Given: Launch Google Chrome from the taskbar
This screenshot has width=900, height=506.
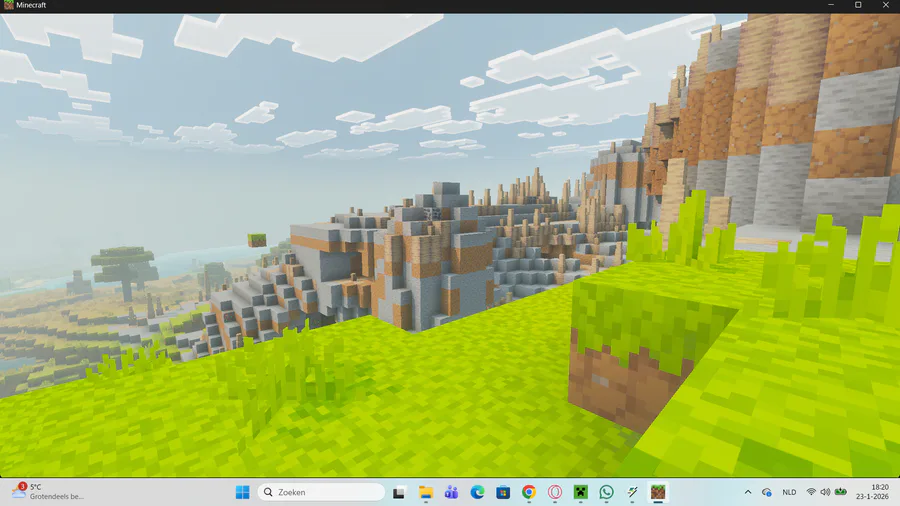Looking at the screenshot, I should [x=529, y=492].
